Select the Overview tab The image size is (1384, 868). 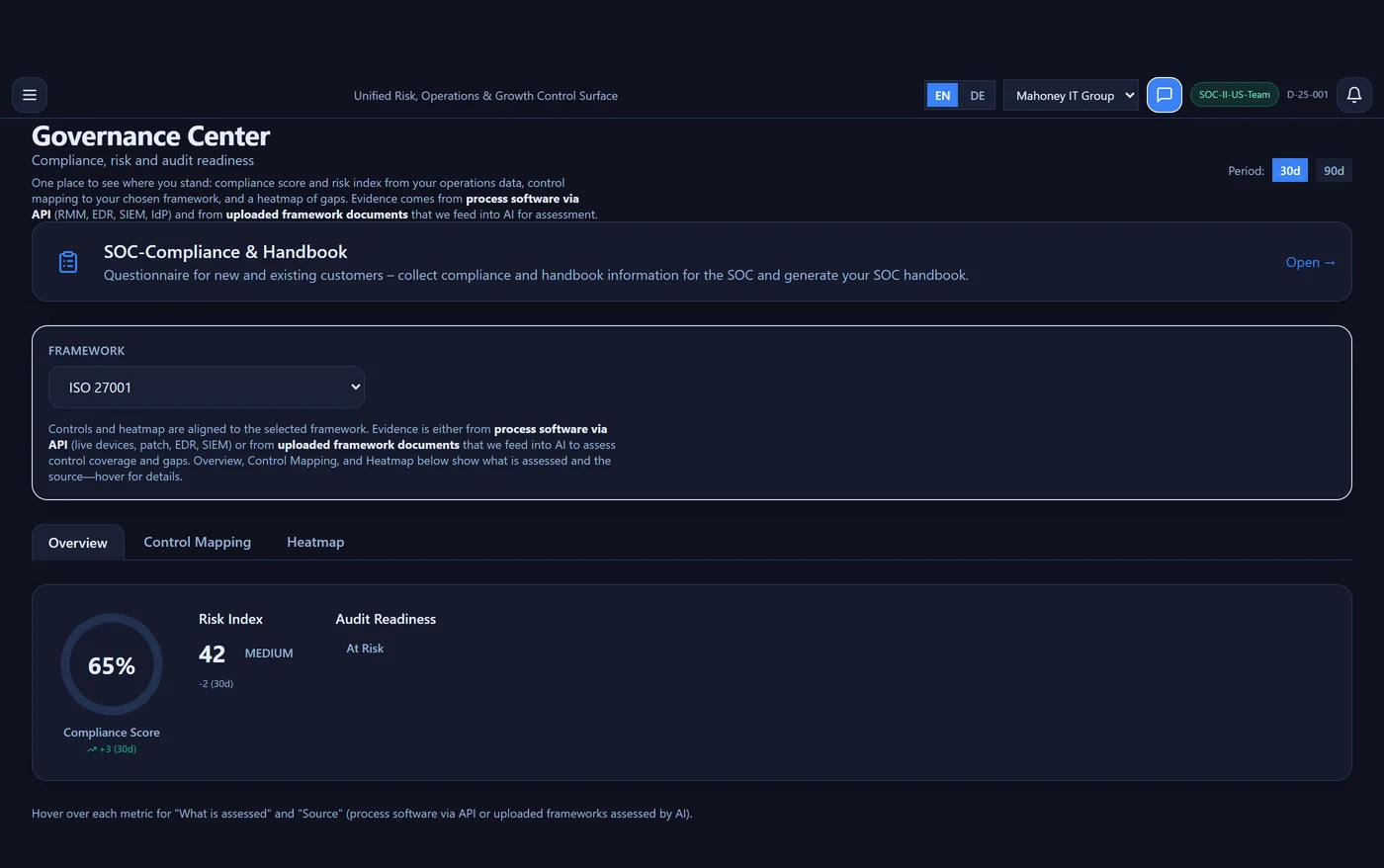point(77,542)
